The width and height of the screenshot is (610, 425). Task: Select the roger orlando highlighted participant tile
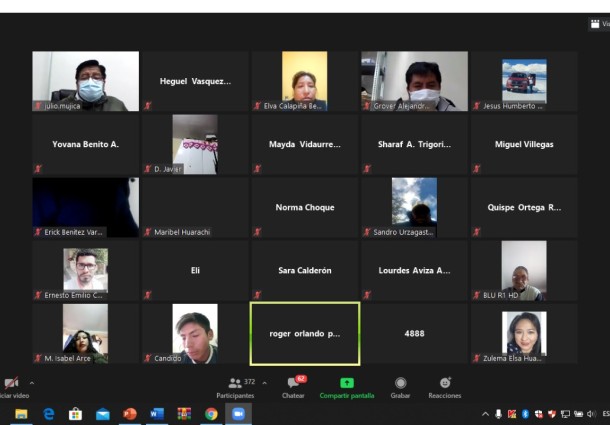(305, 333)
